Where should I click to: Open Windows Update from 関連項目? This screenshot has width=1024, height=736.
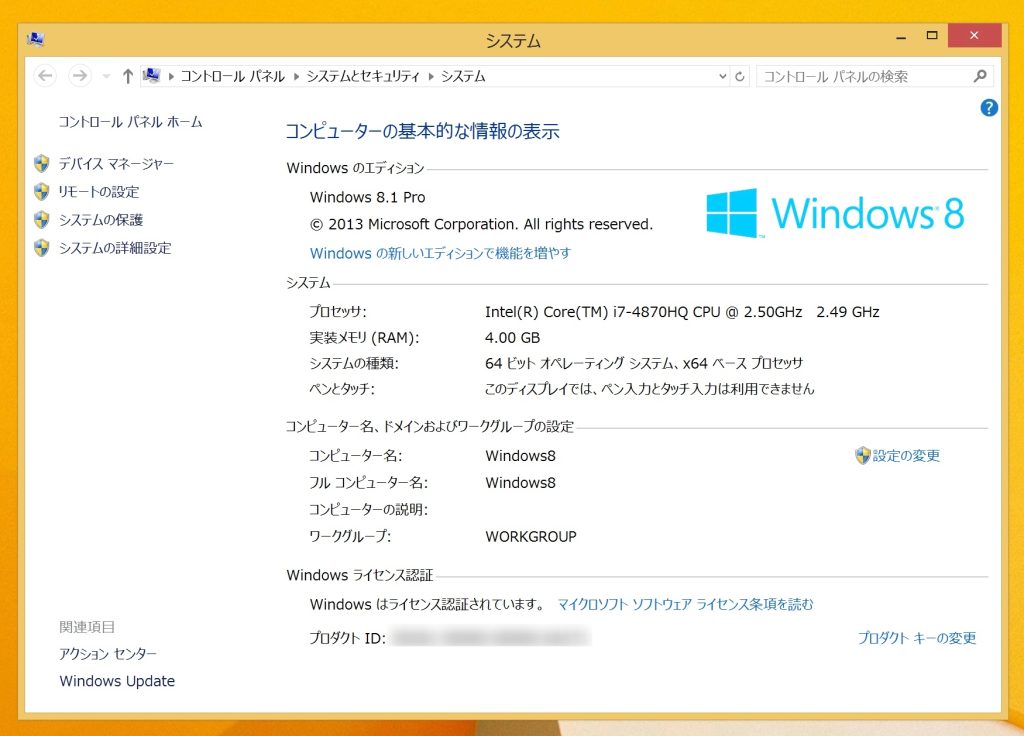click(117, 681)
